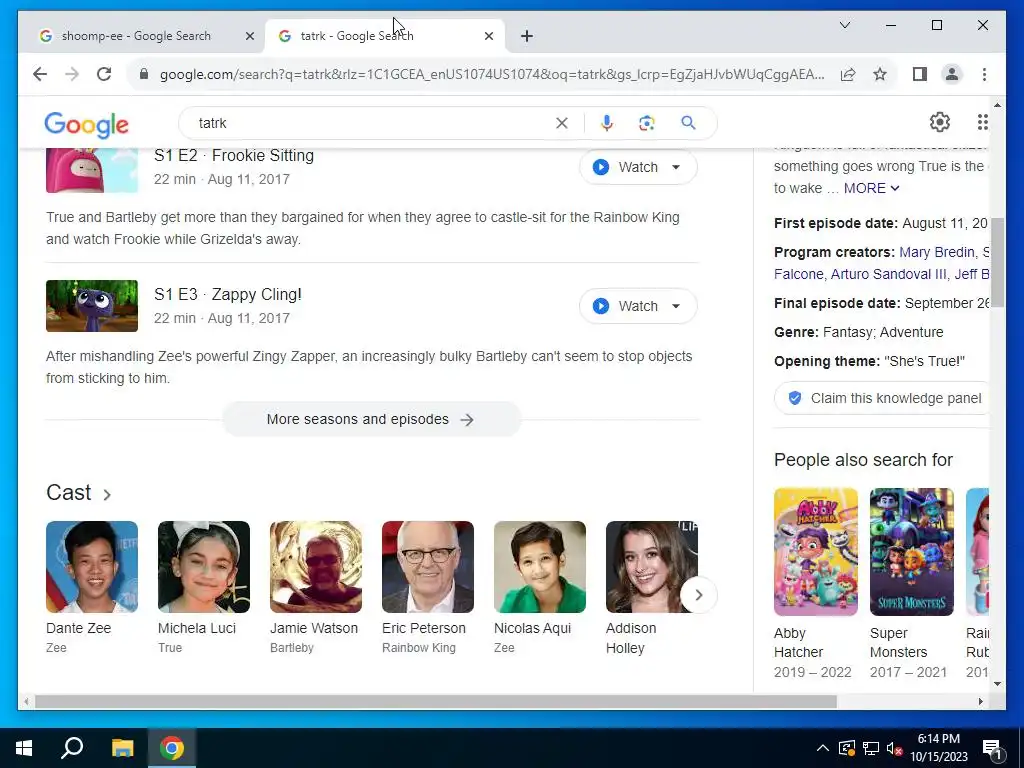This screenshot has width=1024, height=768.
Task: Click the browser forward arrow
Action: pyautogui.click(x=72, y=74)
